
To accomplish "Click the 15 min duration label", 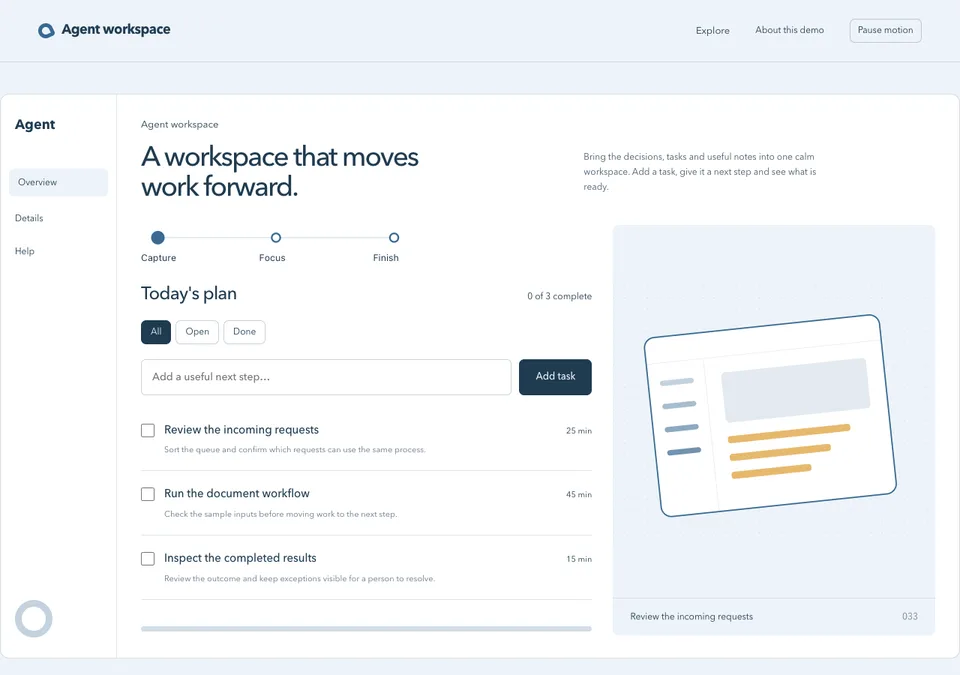I will tap(579, 559).
